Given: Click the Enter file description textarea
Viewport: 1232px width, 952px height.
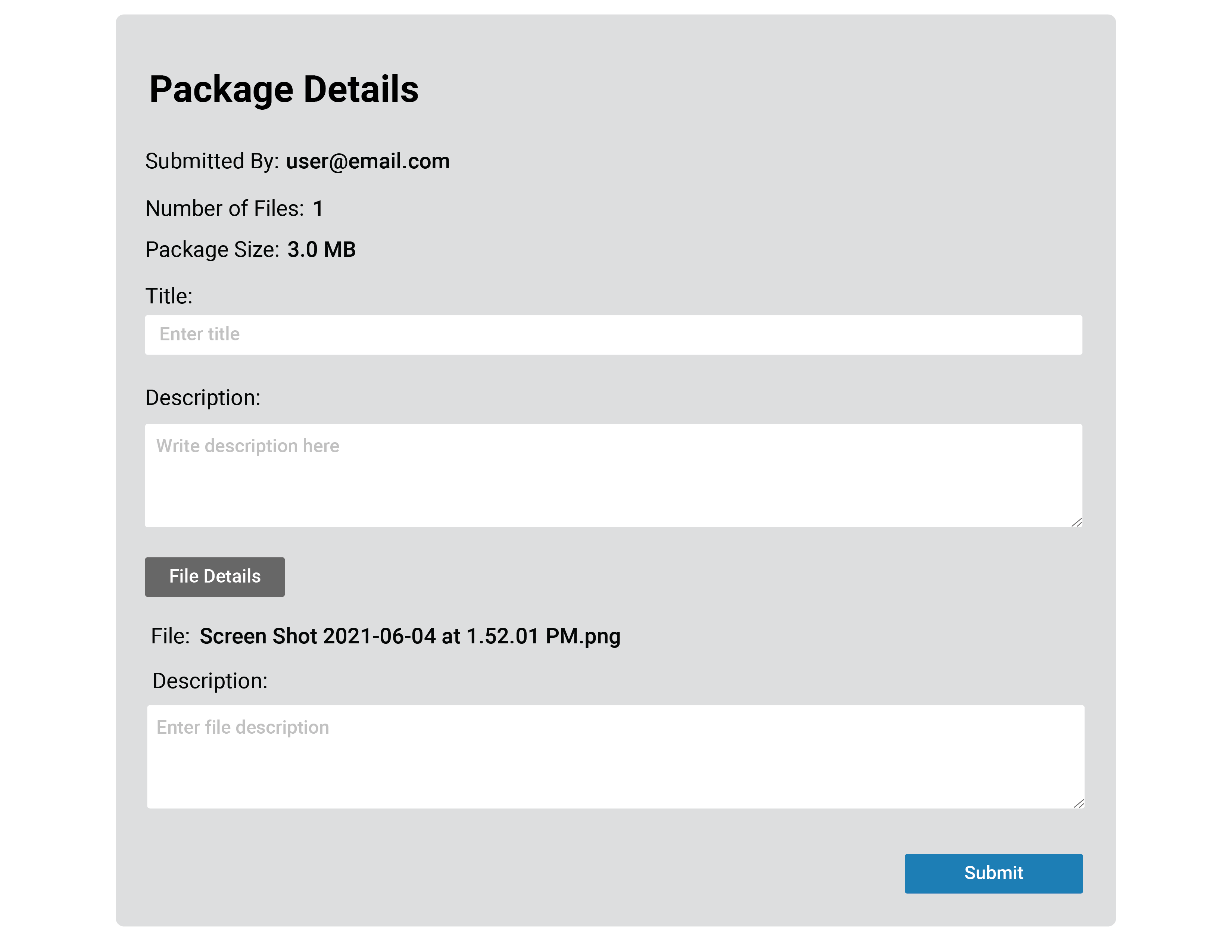Looking at the screenshot, I should (x=615, y=756).
